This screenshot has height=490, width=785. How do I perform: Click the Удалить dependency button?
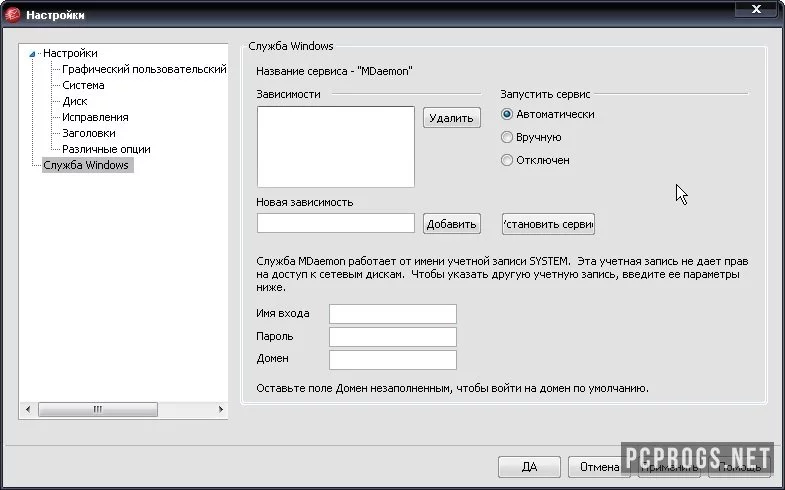coord(452,118)
